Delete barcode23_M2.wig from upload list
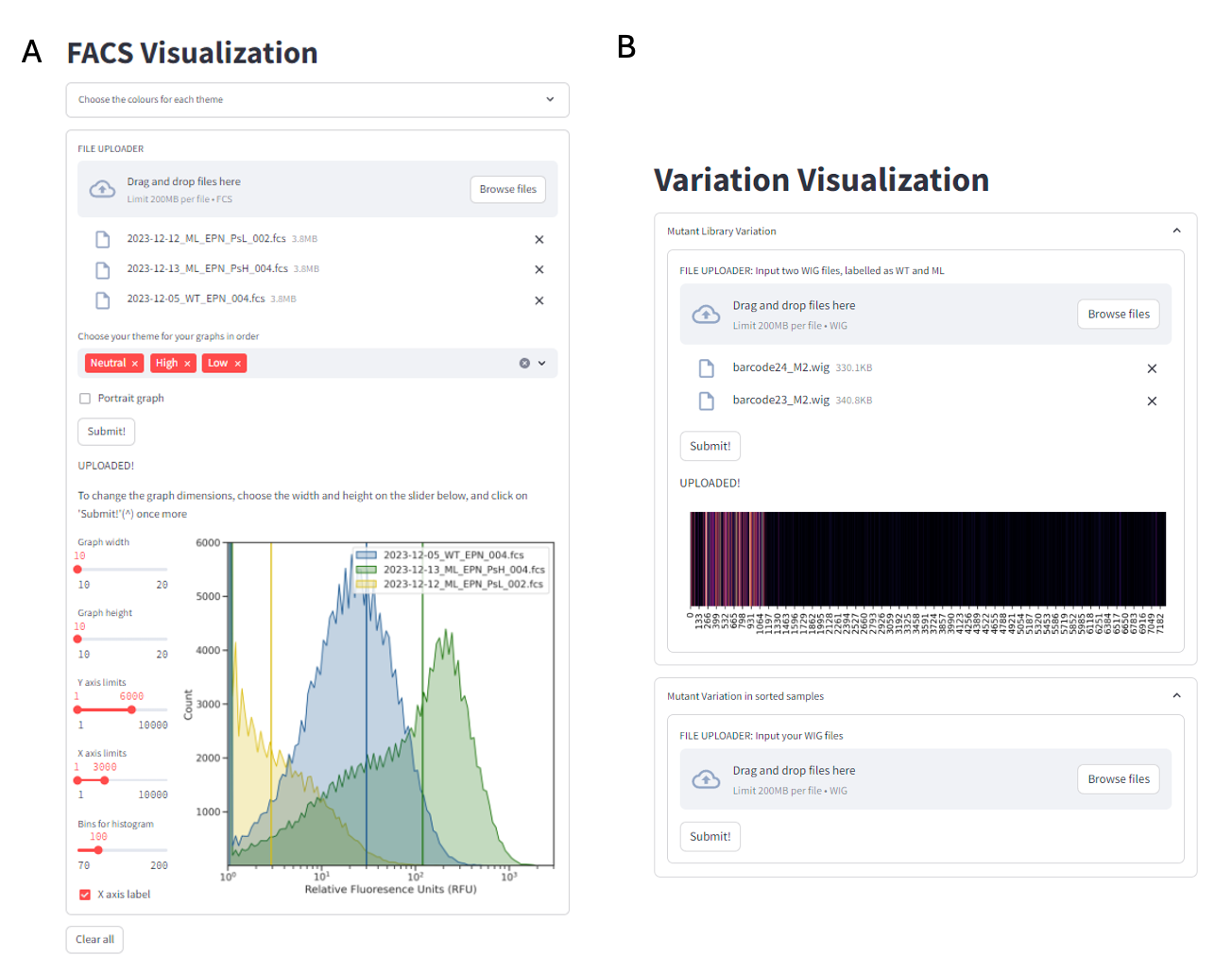Image resolution: width=1232 pixels, height=973 pixels. click(x=1152, y=401)
